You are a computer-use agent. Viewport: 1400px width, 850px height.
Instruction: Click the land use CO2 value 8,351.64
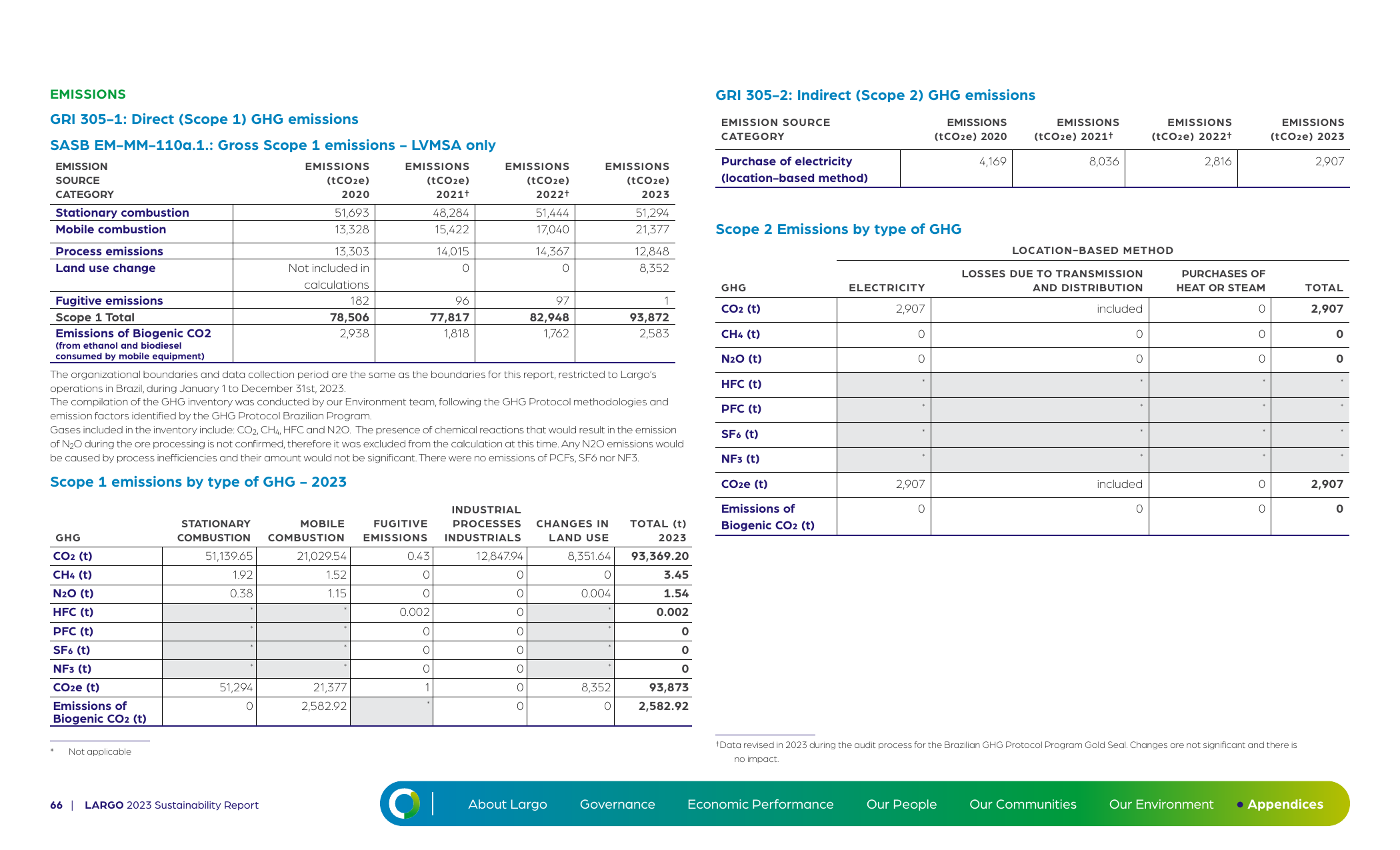pyautogui.click(x=589, y=556)
